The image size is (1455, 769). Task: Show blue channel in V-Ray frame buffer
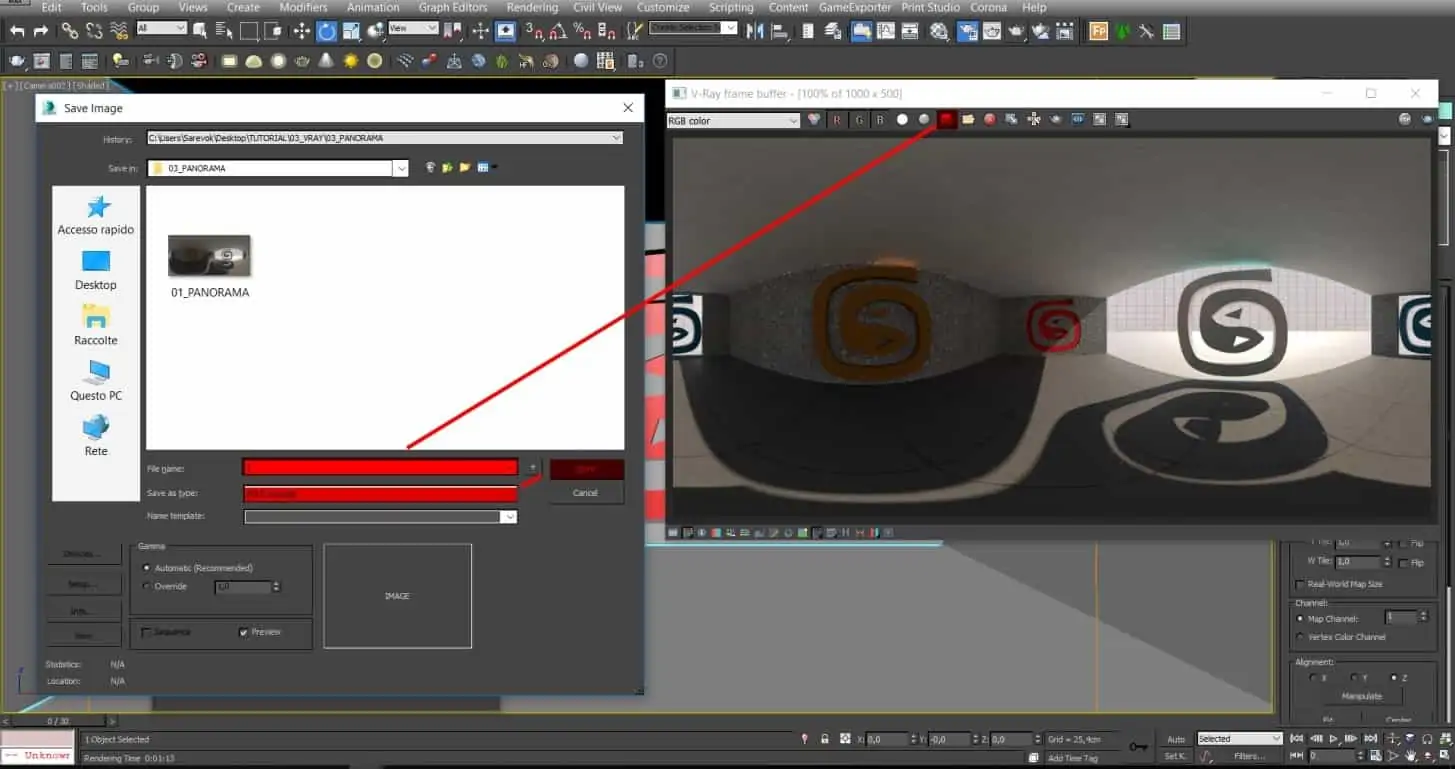point(880,120)
